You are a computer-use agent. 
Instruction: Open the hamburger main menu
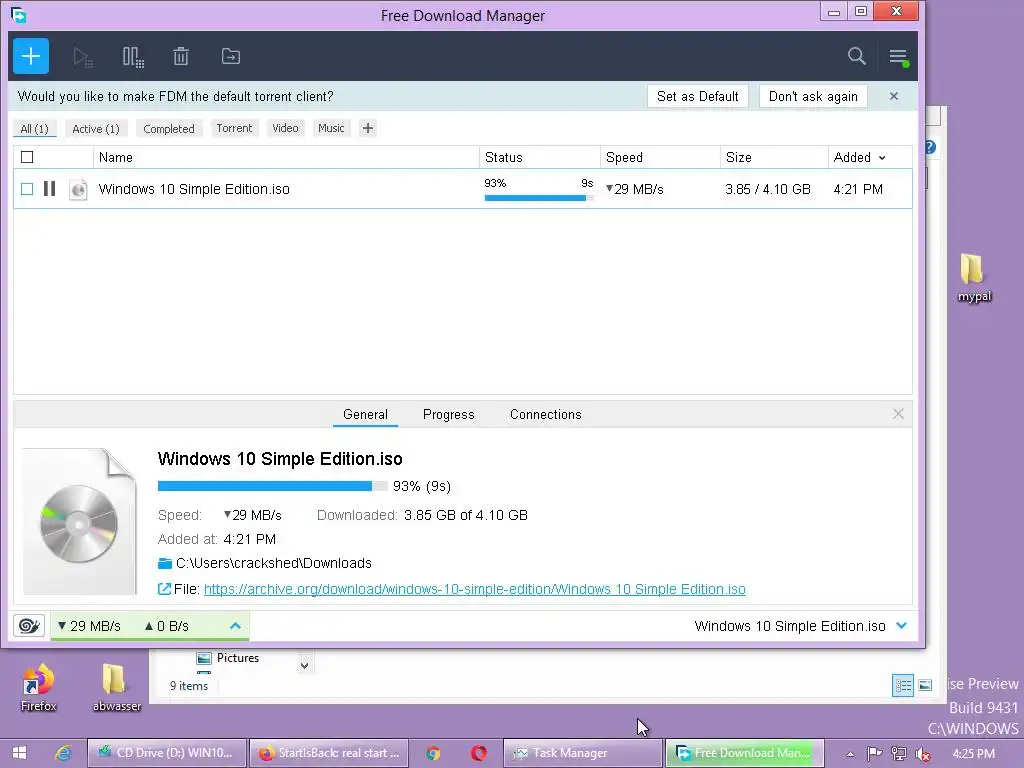(899, 57)
